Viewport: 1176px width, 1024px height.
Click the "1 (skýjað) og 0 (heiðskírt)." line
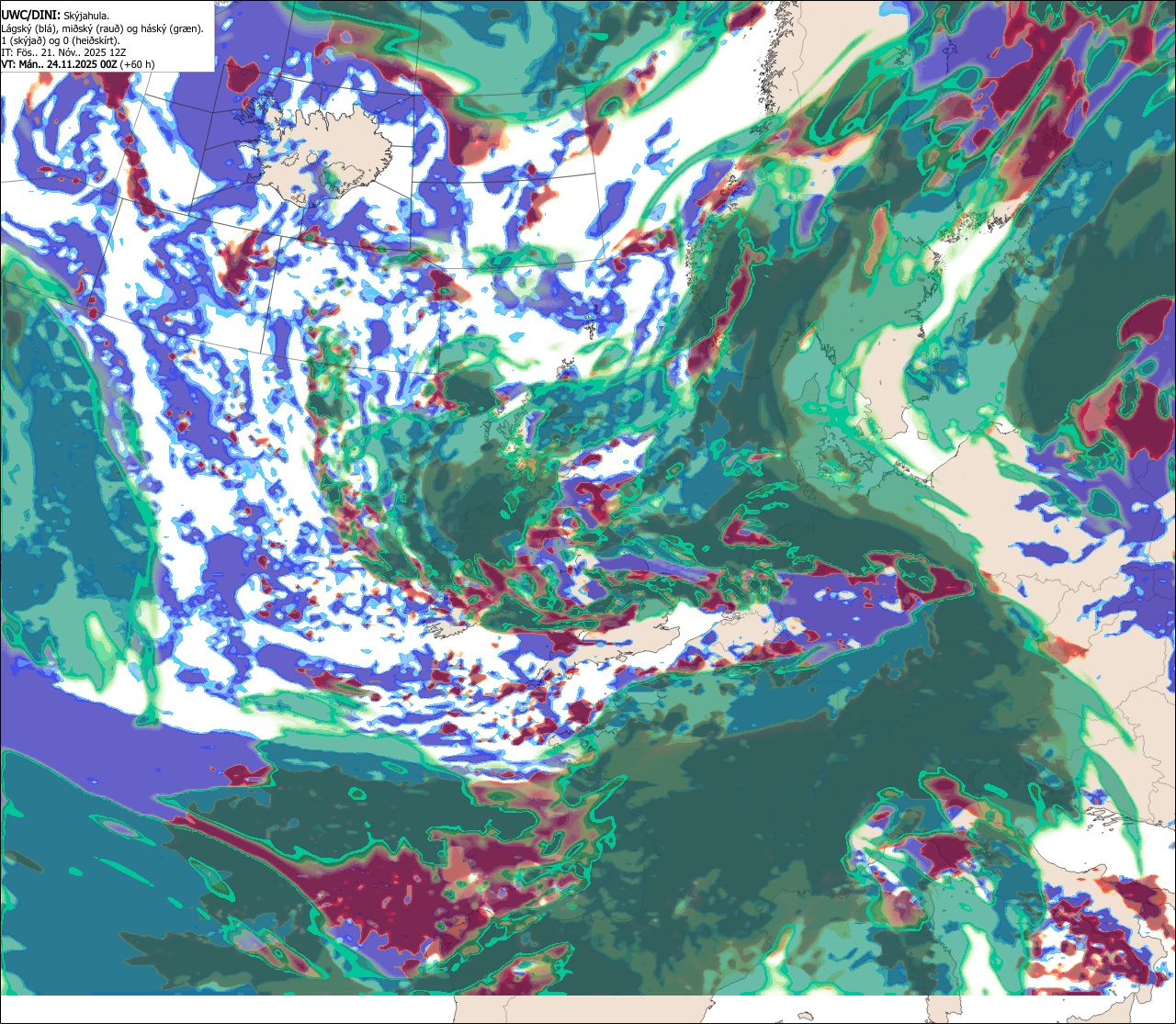point(60,40)
